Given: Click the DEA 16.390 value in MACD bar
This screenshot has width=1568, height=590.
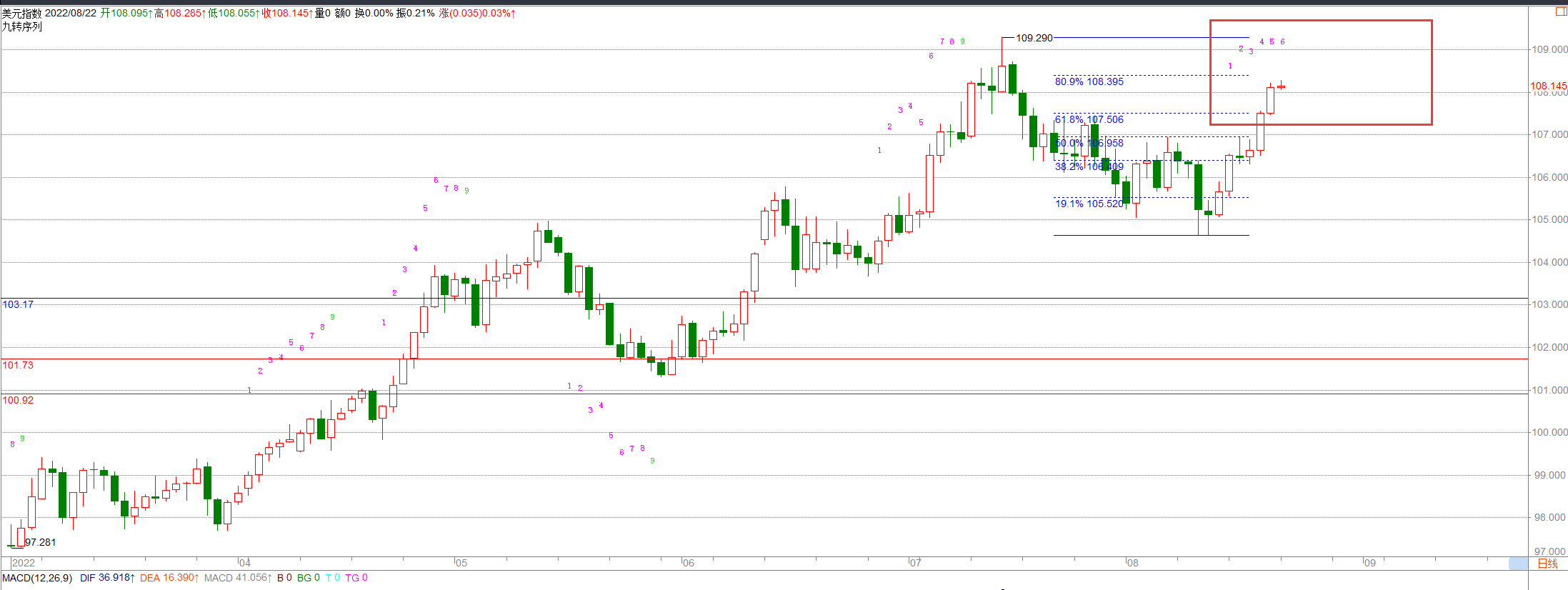Looking at the screenshot, I should (169, 578).
